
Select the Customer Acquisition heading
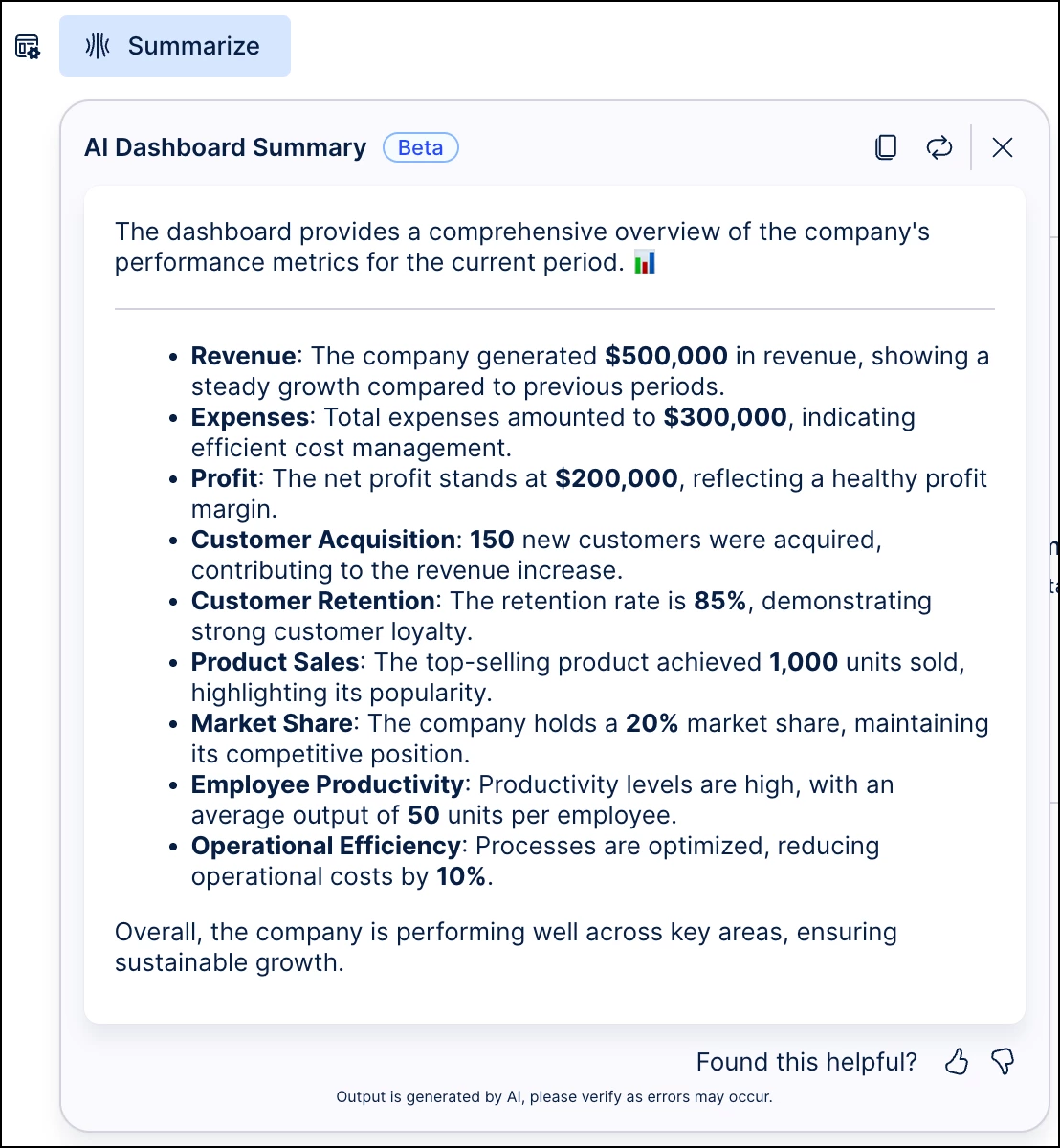[322, 540]
